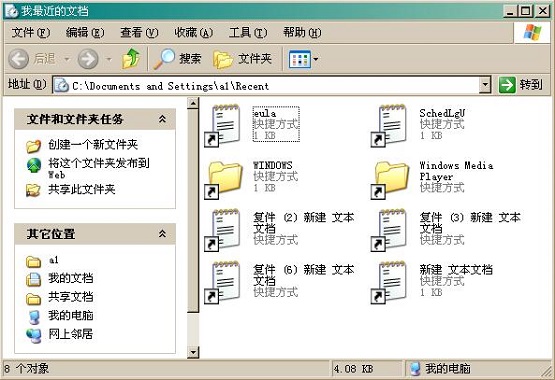Click the Windows flag logo
The height and width of the screenshot is (380, 555).
click(532, 32)
